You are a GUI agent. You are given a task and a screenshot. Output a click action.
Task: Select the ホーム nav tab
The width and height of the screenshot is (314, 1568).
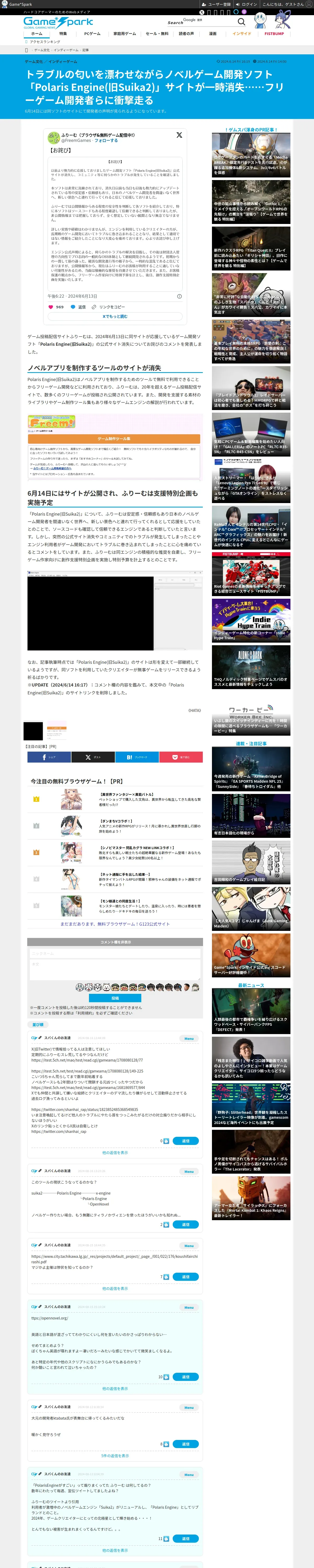click(37, 34)
